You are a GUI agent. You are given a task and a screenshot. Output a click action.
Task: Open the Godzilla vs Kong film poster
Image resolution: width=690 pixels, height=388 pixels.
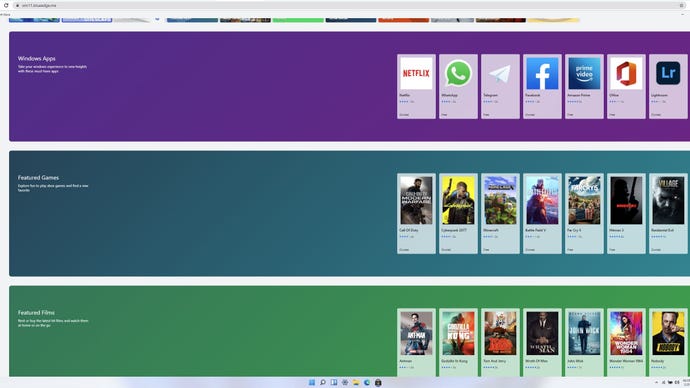458,333
